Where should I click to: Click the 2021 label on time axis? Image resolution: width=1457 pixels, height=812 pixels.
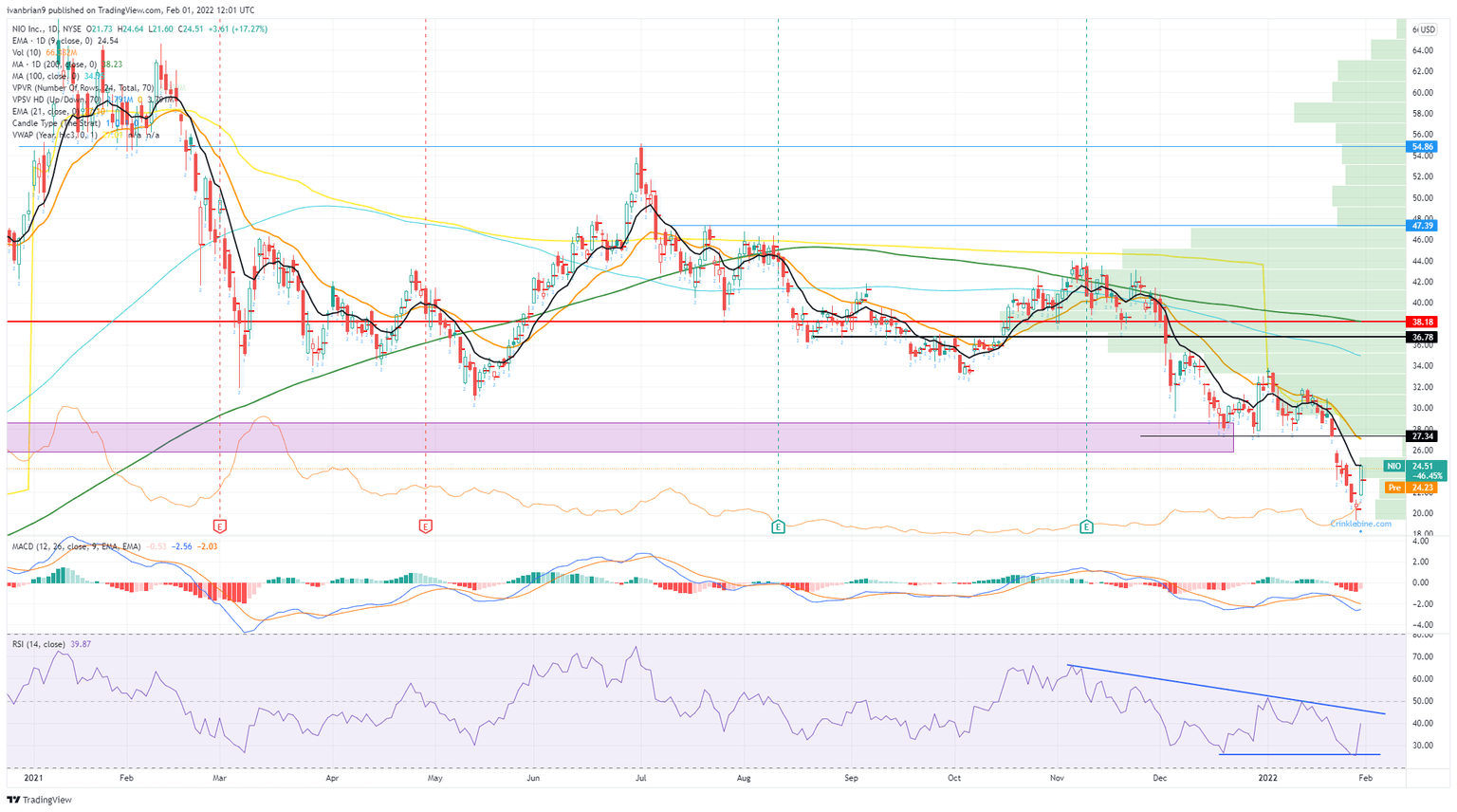click(x=33, y=778)
